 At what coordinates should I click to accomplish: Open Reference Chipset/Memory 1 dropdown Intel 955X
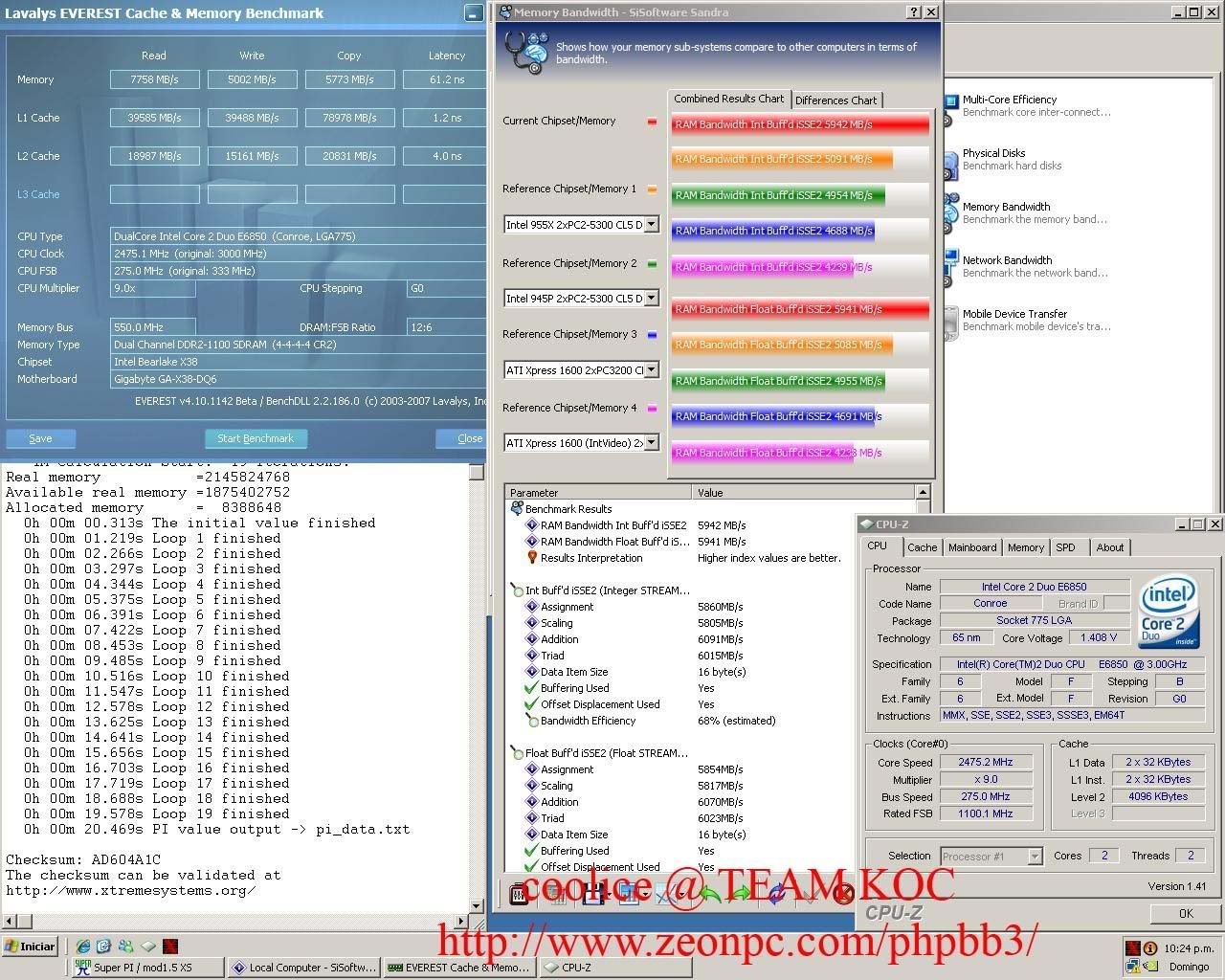click(x=651, y=225)
